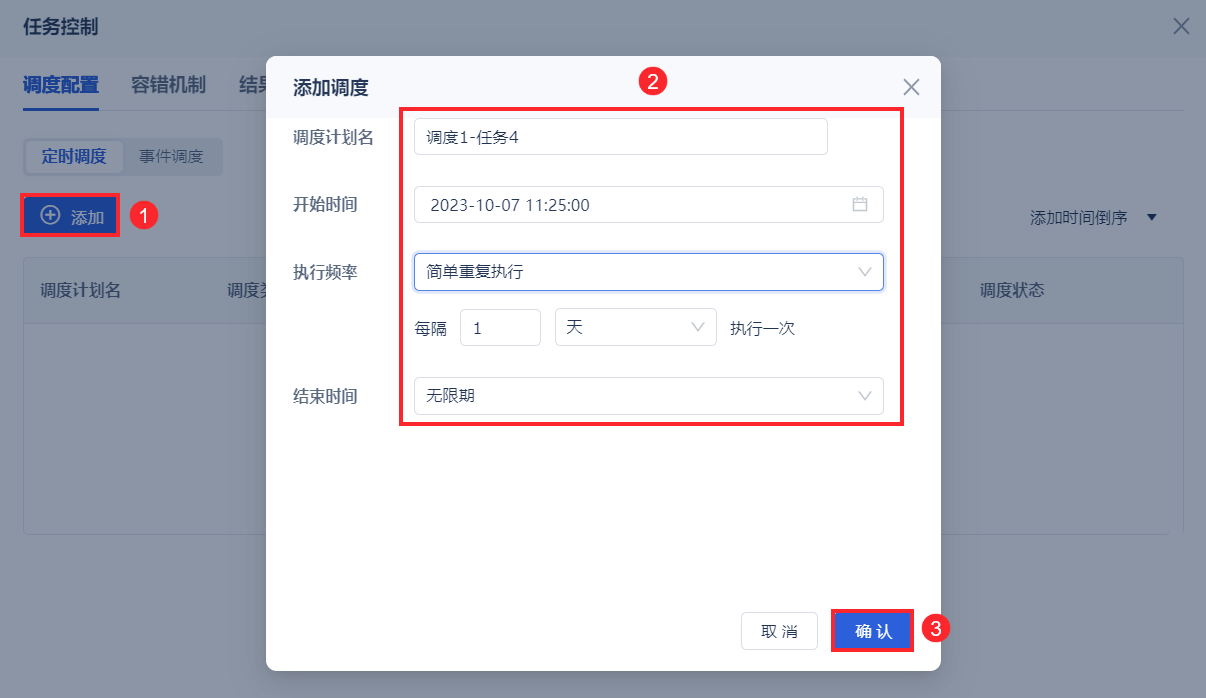Click the 调度状态 column header
Image resolution: width=1206 pixels, height=698 pixels.
1012,290
